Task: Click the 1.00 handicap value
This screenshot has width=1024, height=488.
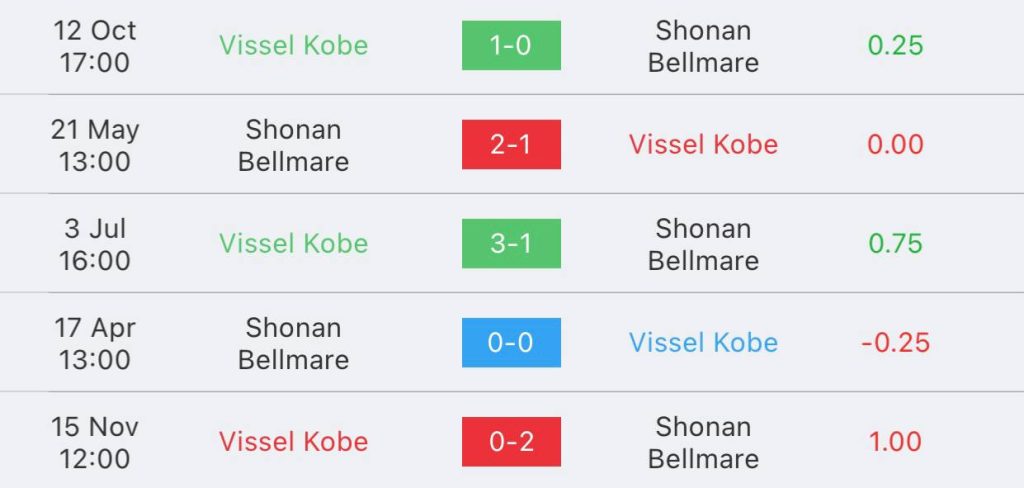Action: tap(895, 442)
